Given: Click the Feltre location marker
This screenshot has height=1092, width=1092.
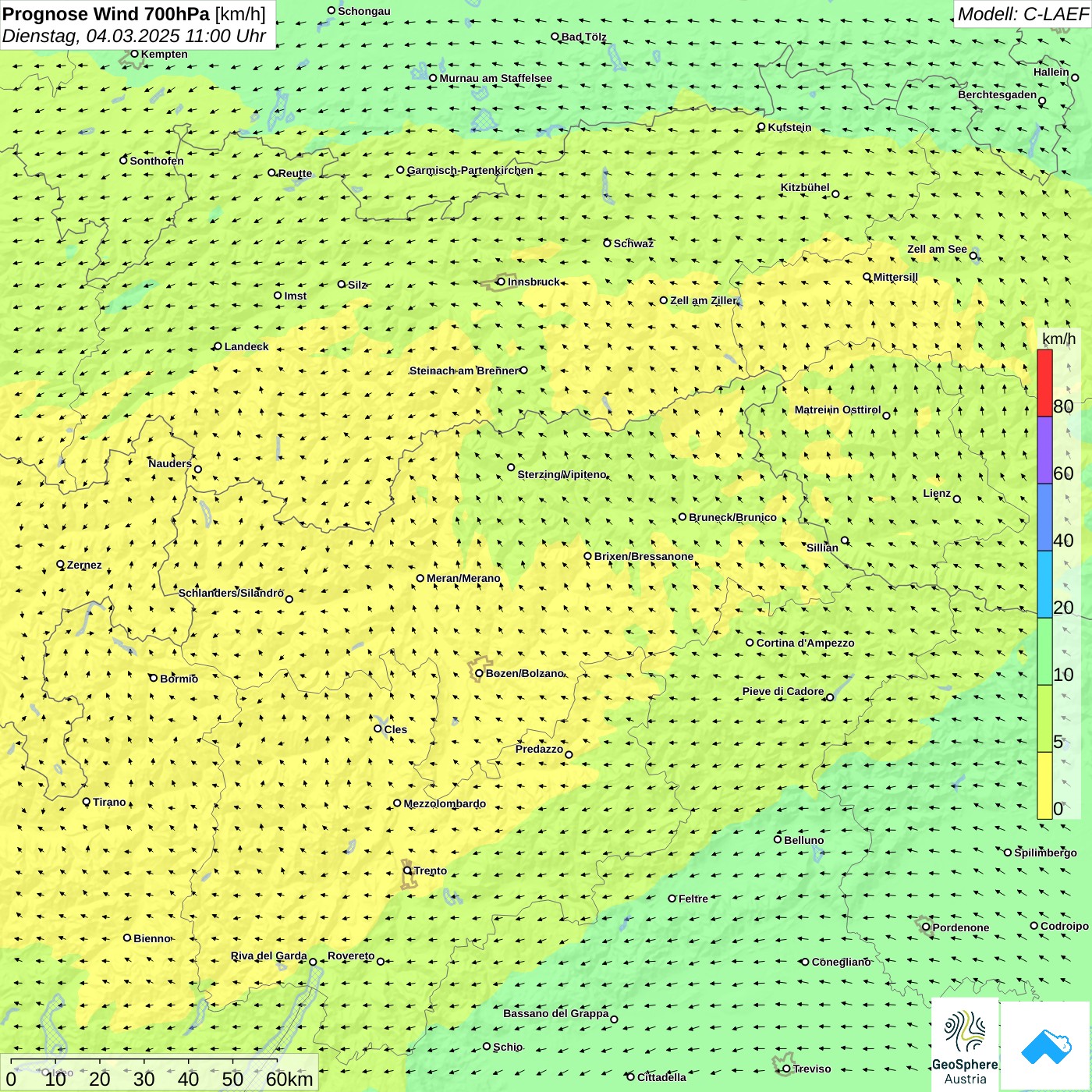Looking at the screenshot, I should [672, 898].
